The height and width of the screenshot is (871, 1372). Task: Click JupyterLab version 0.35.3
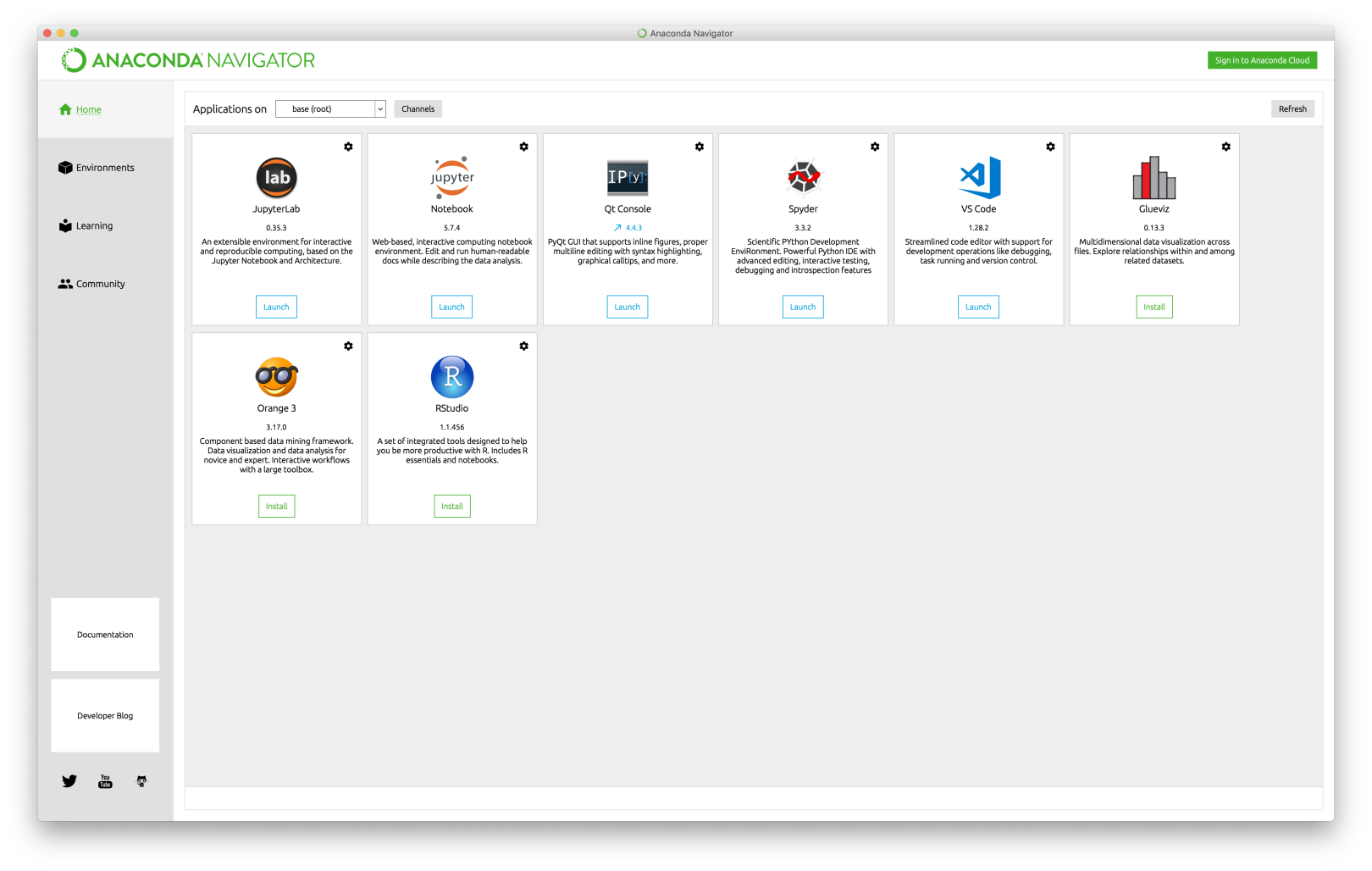coord(276,228)
